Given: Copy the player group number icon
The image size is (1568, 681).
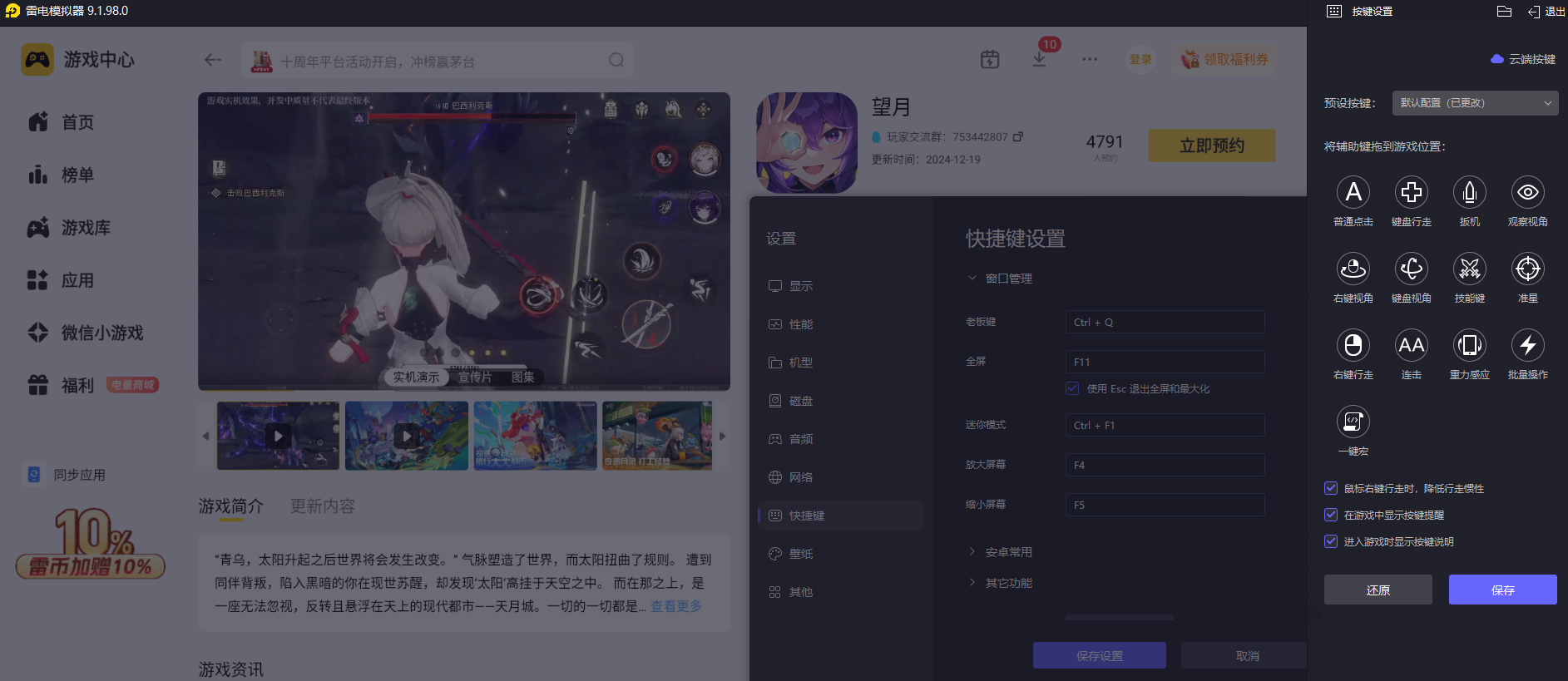Looking at the screenshot, I should [x=1017, y=136].
